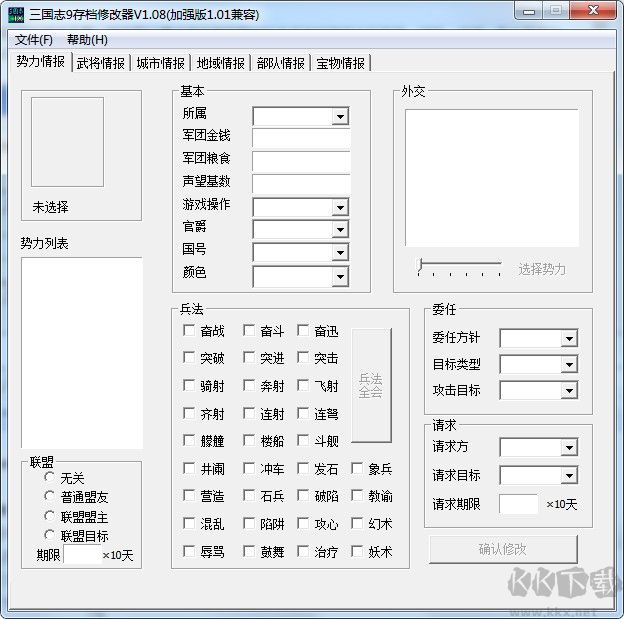
Task: Click the 选择势力 diplomacy slider
Action: (x=460, y=267)
